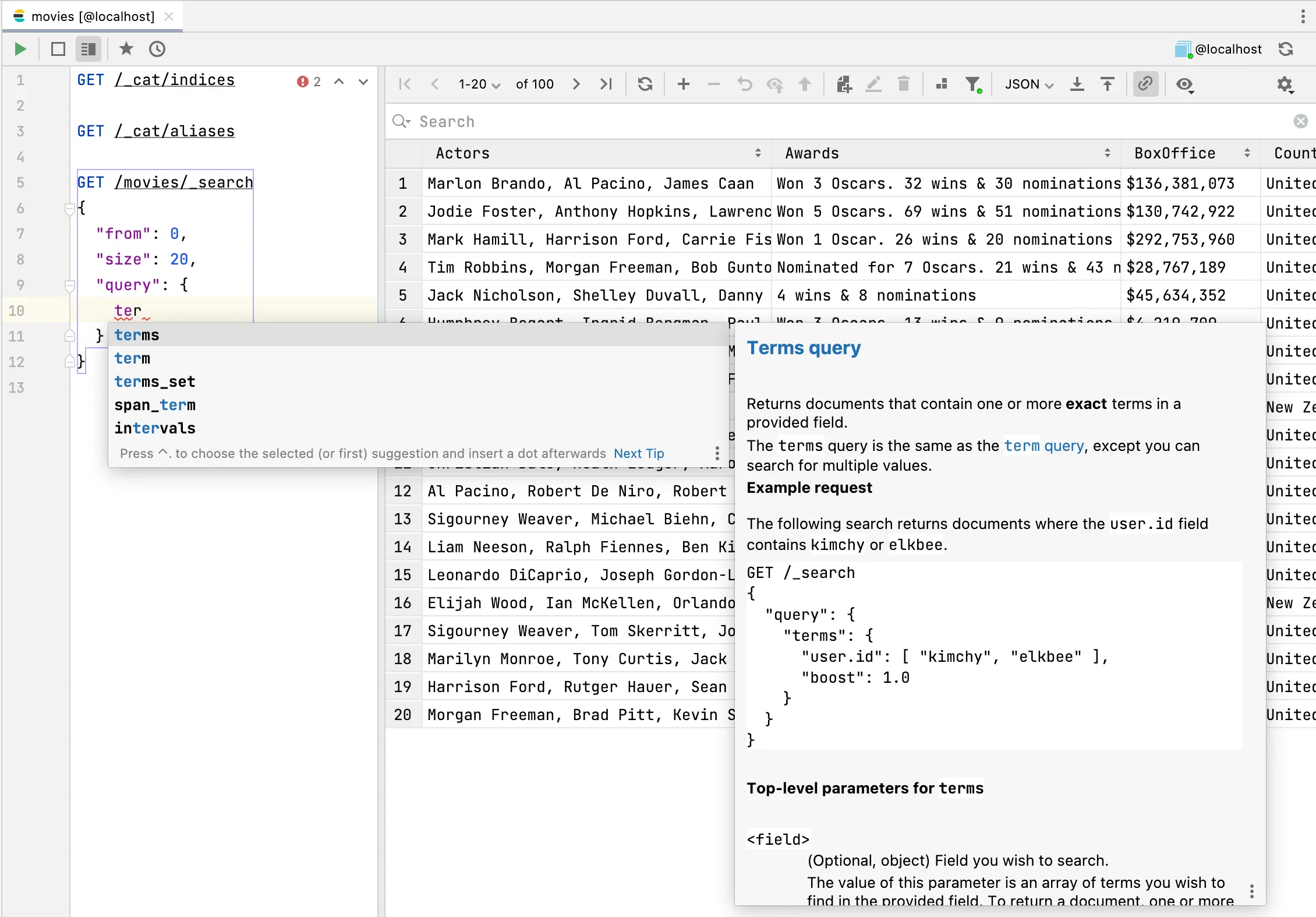This screenshot has height=917, width=1316.
Task: Open the table settings gear icon
Action: coord(1284,84)
